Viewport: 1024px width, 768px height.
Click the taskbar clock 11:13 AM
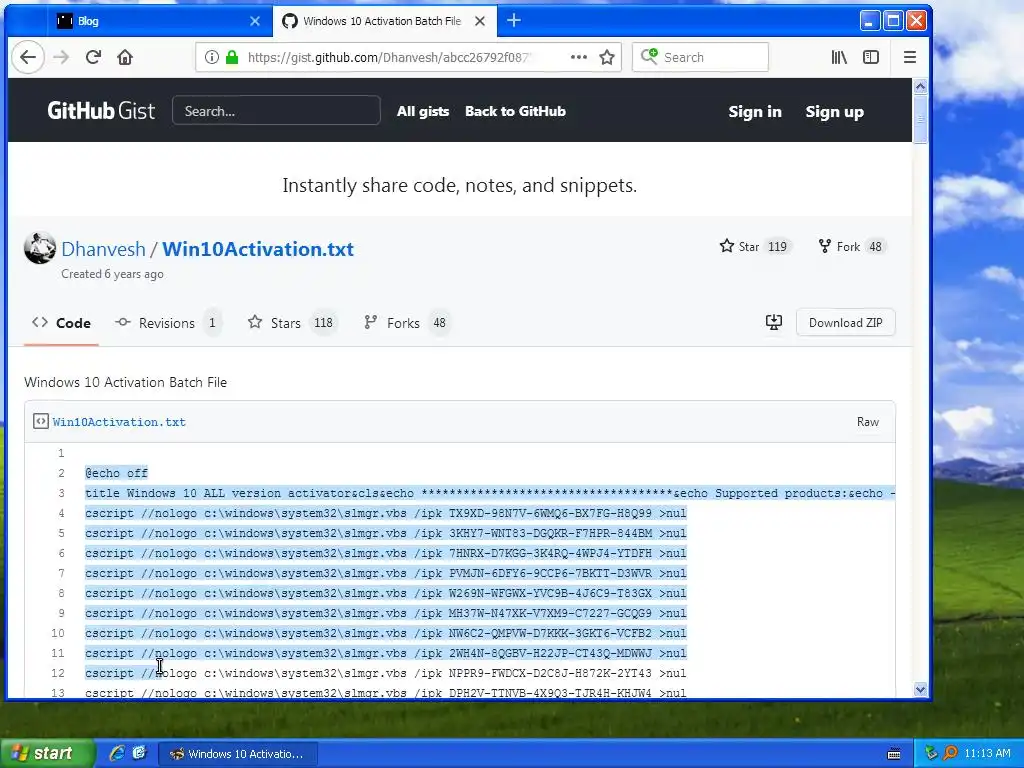987,753
